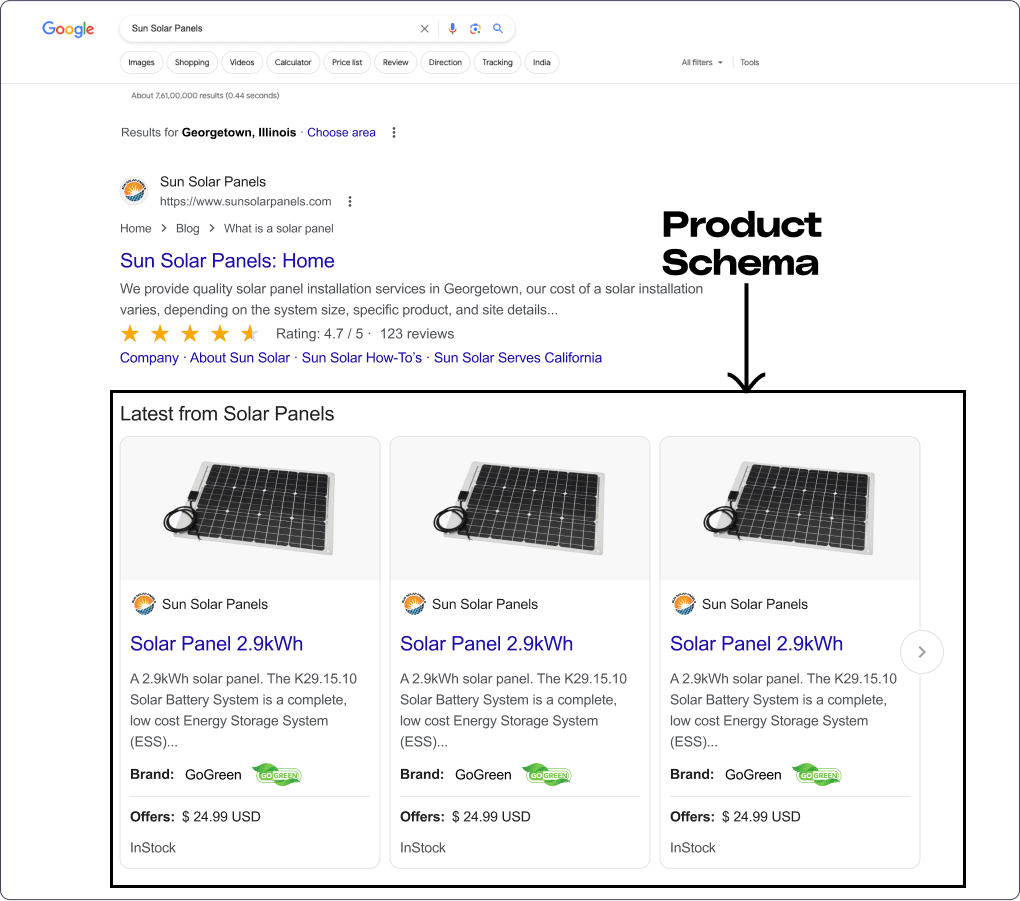1020x901 pixels.
Task: Open the Tools options
Action: click(749, 62)
